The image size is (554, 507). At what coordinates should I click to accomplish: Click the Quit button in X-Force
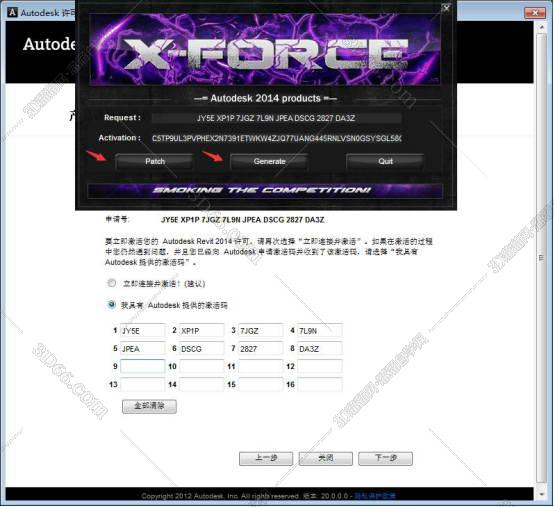pyautogui.click(x=385, y=161)
